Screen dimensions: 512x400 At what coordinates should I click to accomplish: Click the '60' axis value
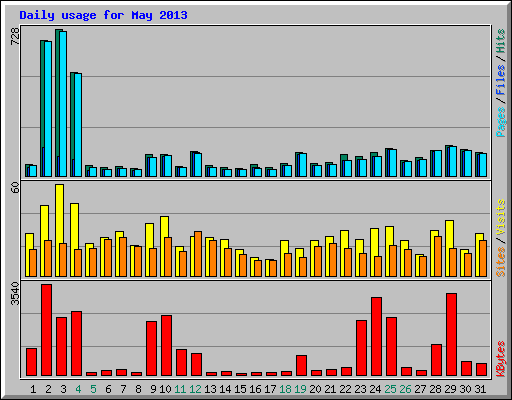(15, 188)
